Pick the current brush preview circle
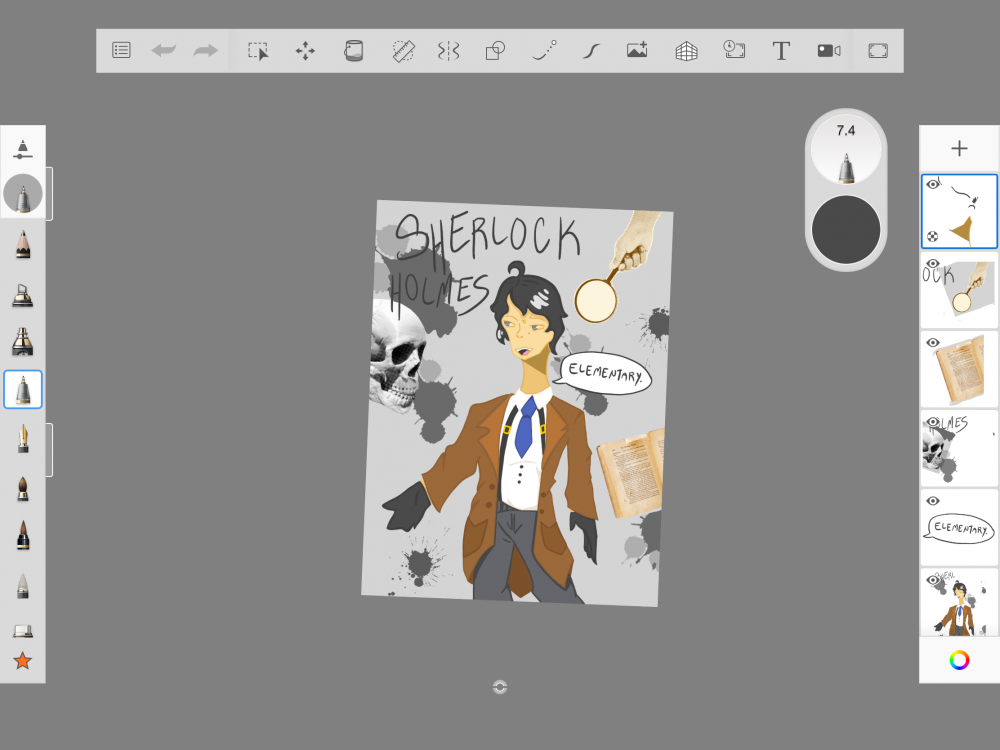Viewport: 1000px width, 750px height. (23, 193)
